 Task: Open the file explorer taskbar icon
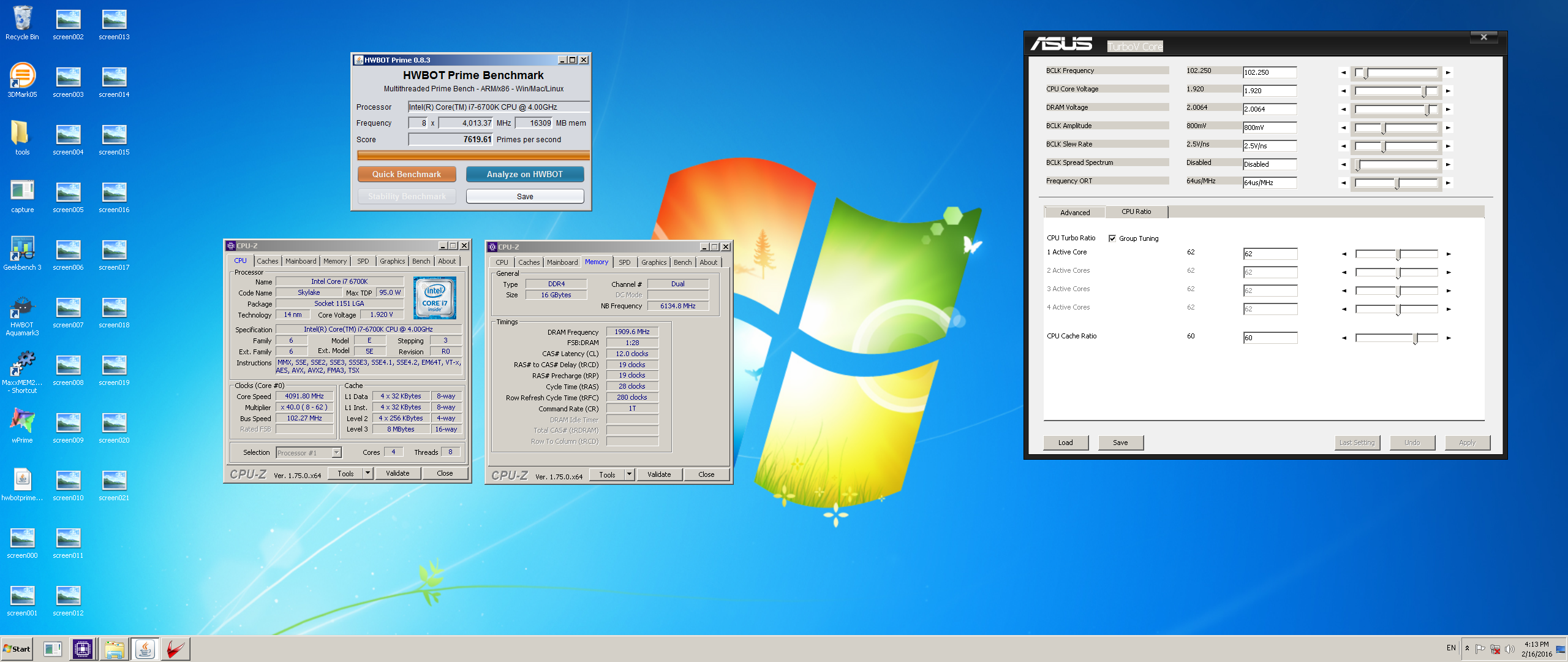tap(114, 649)
